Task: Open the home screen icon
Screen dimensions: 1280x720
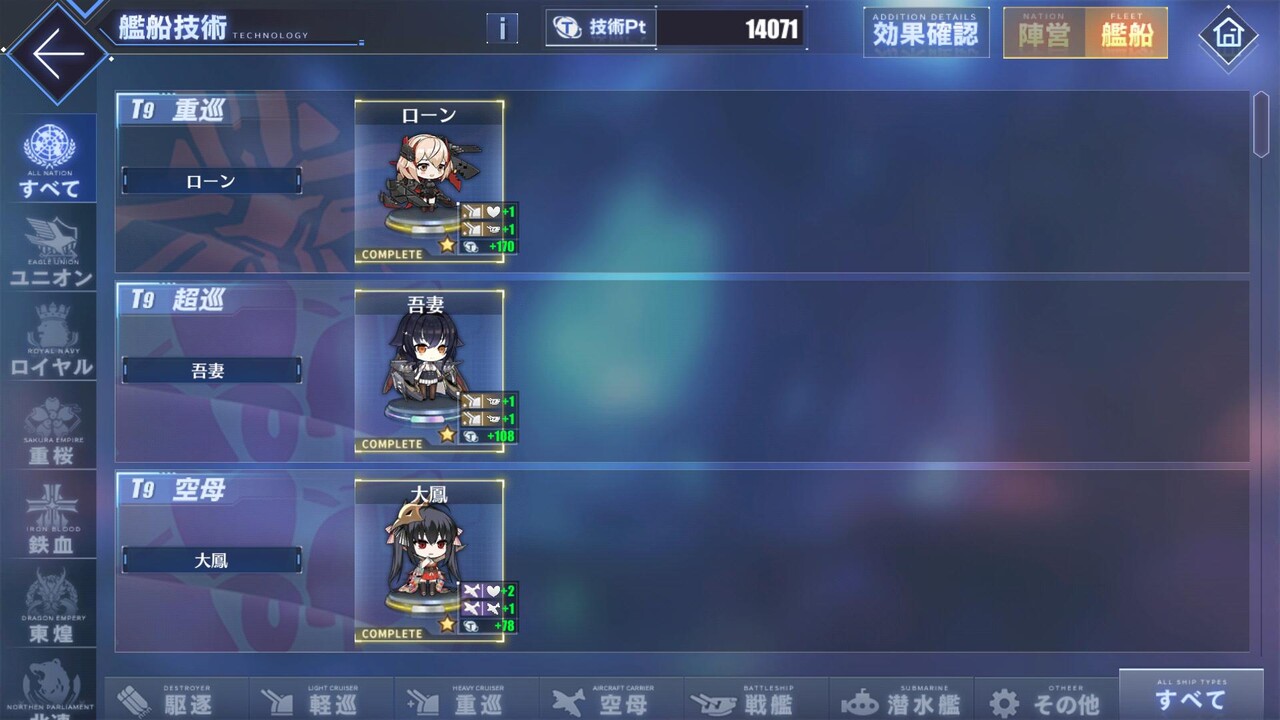Action: pyautogui.click(x=1227, y=35)
